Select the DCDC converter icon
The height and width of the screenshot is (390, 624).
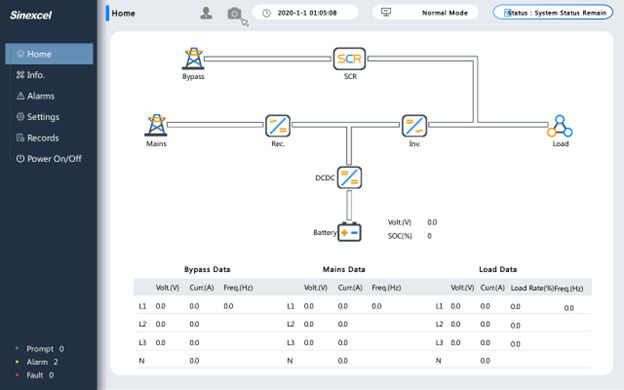[349, 177]
